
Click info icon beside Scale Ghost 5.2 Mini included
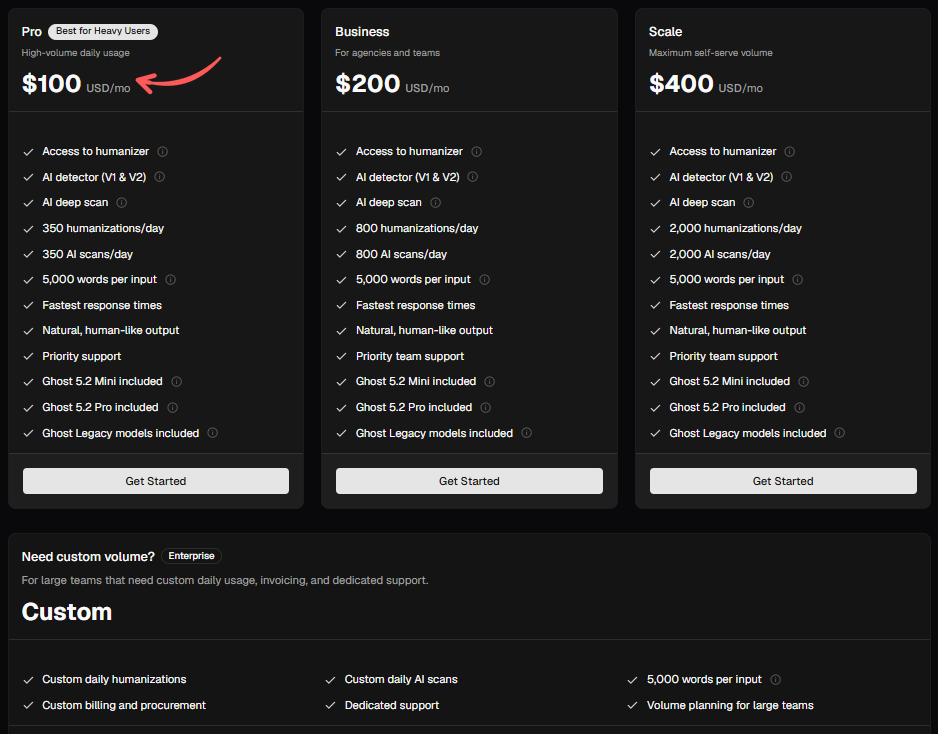coord(803,382)
